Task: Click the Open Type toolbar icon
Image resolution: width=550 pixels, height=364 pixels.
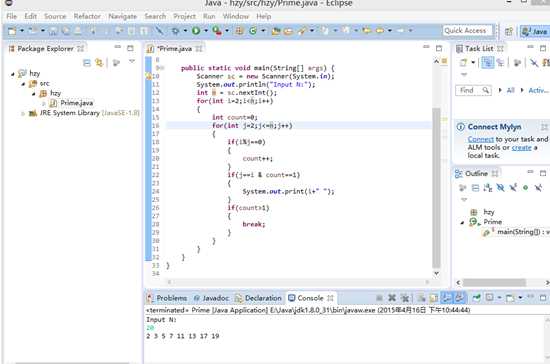Action: coord(276,31)
